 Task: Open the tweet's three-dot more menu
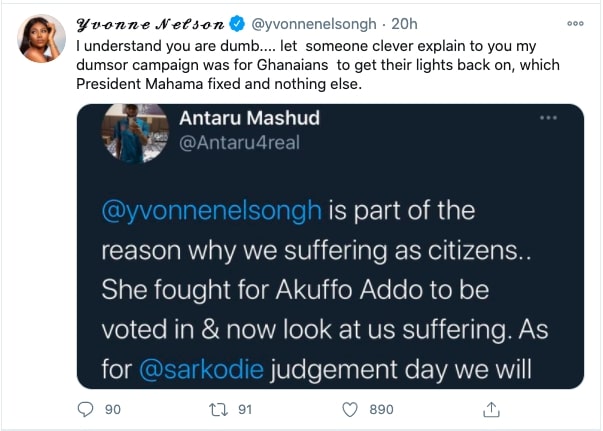point(575,23)
